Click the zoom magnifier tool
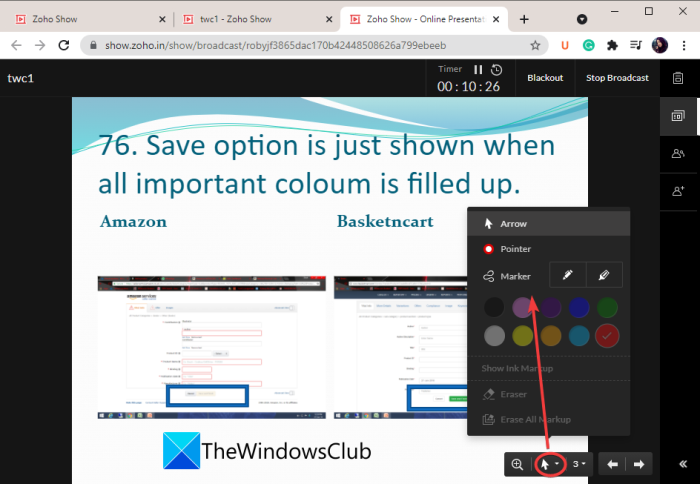Image resolution: width=700 pixels, height=484 pixels. point(517,464)
